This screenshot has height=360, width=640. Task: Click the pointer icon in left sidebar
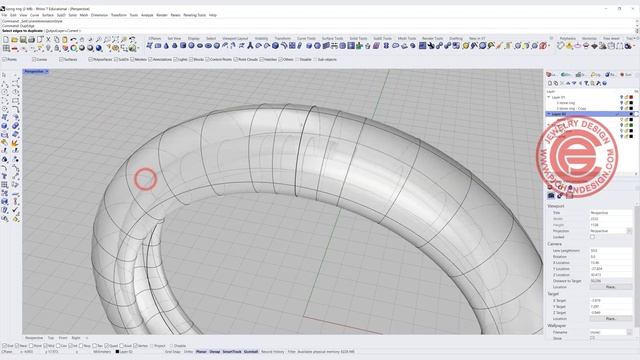(4, 75)
